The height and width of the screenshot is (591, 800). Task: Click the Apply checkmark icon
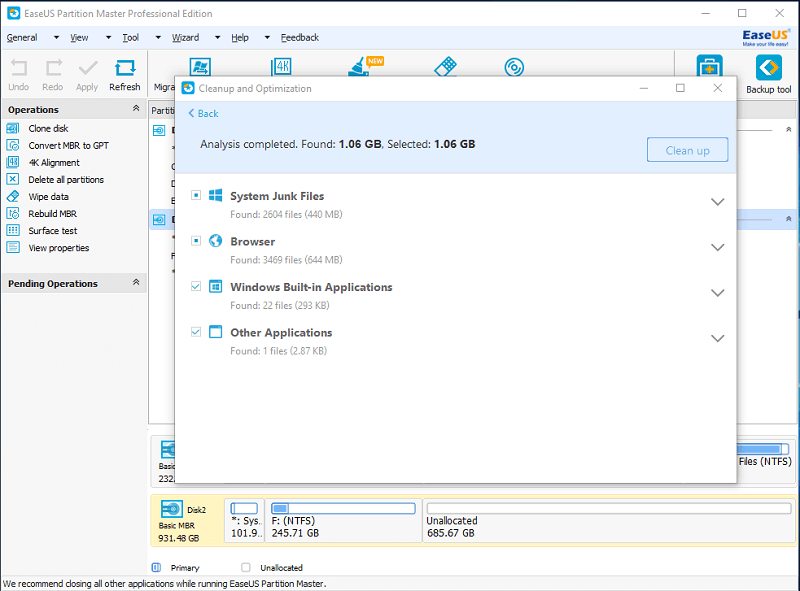tap(88, 68)
